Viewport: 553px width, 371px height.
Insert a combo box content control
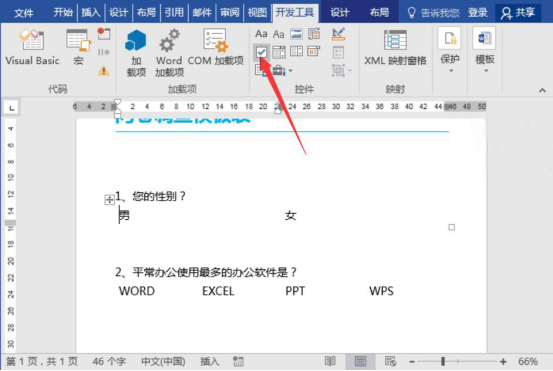point(279,52)
